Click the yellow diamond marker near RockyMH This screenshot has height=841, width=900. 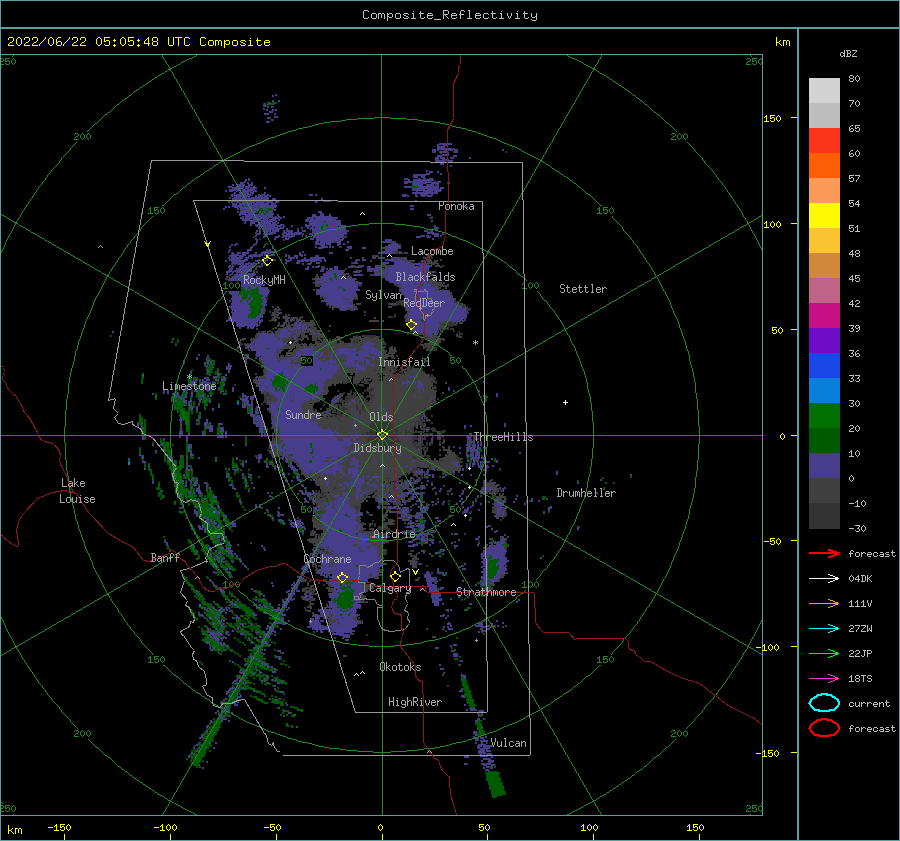click(x=267, y=261)
